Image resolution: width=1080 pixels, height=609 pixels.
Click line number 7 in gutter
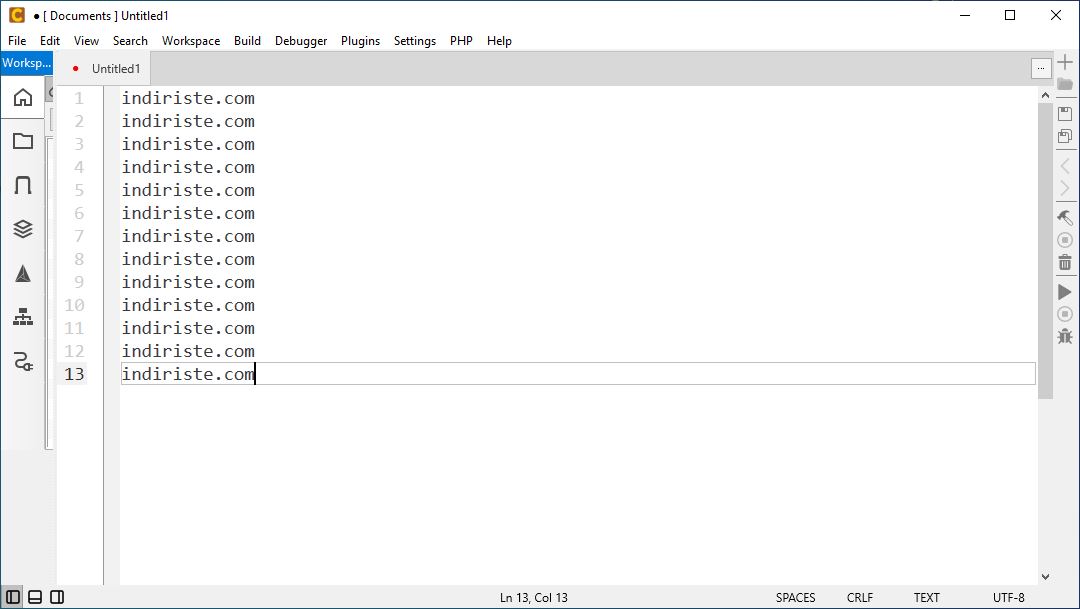tap(79, 236)
